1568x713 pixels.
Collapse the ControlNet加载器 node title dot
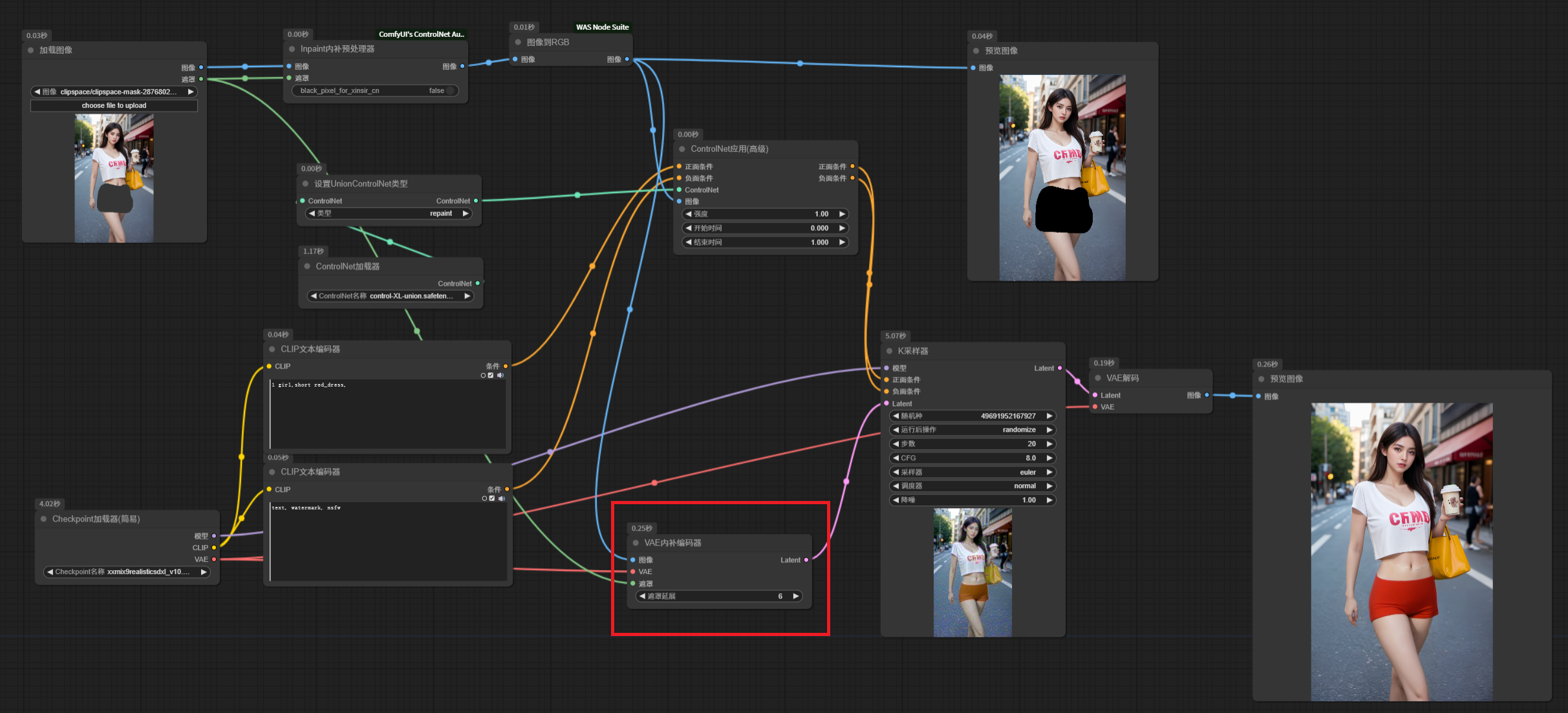307,266
